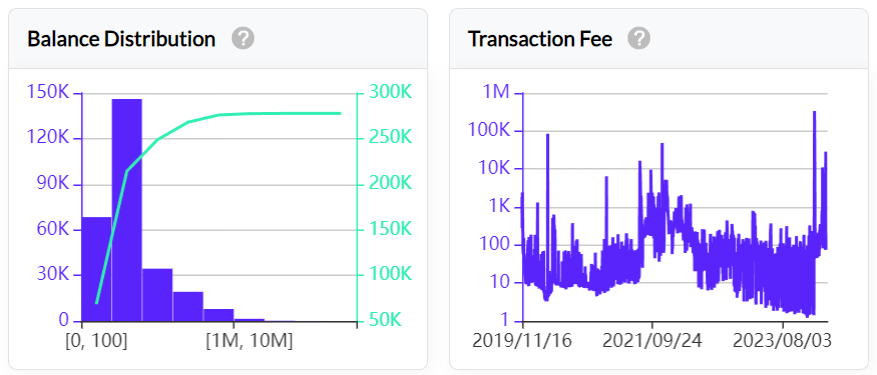Click the 2019/11/16 date axis label
Image resolution: width=877 pixels, height=375 pixels.
(x=522, y=341)
